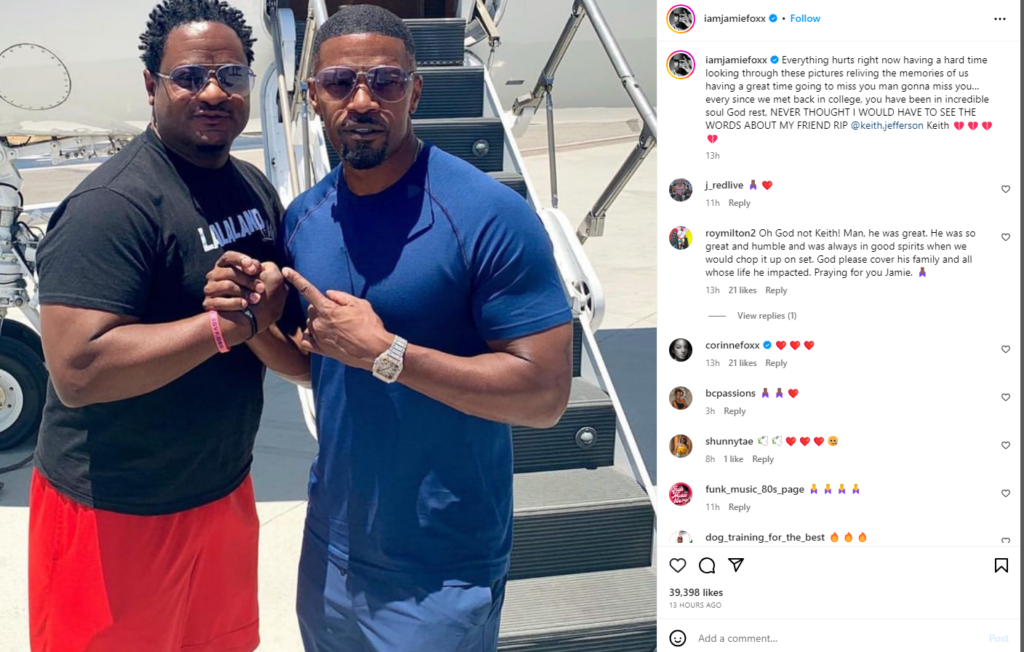View 21 likes on roymilton2's comment
1024x652 pixels.
743,290
